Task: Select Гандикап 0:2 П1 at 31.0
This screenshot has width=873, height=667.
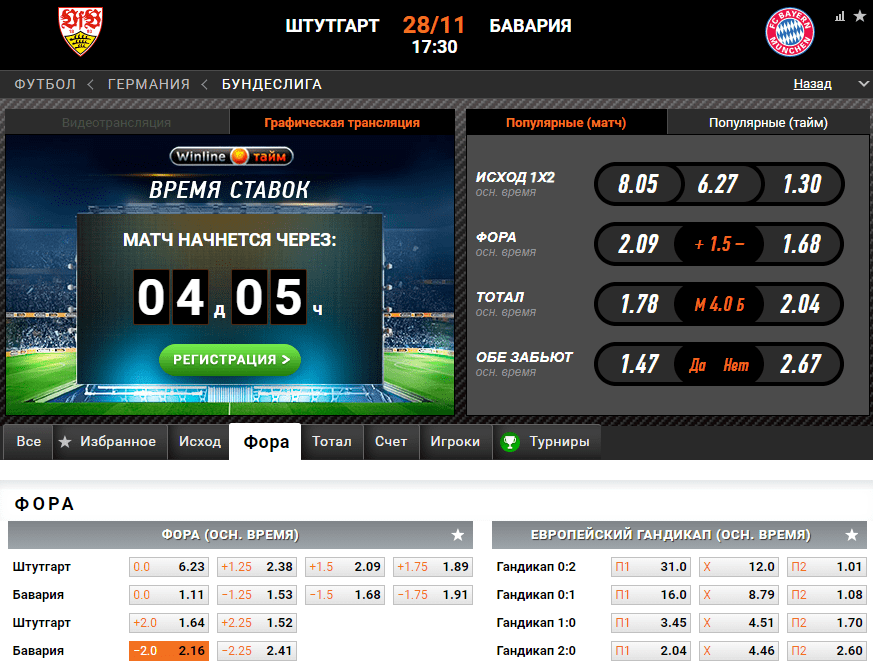Action: coord(651,567)
